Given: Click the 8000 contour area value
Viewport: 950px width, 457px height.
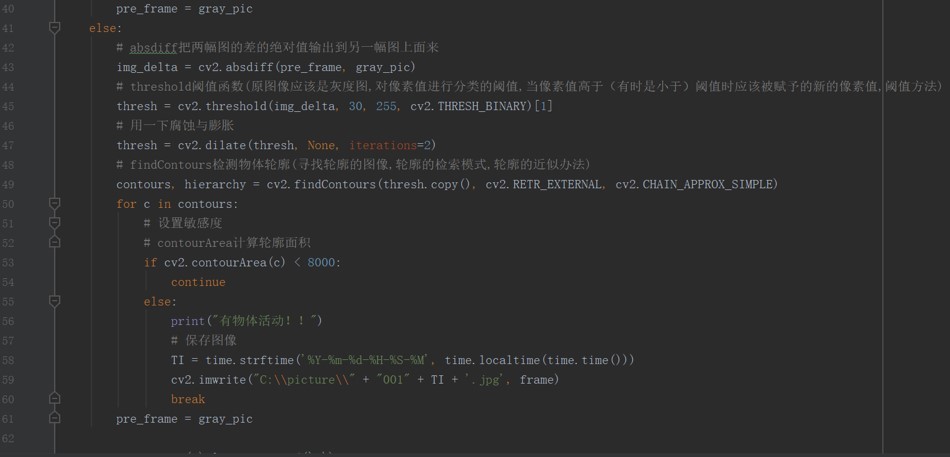Looking at the screenshot, I should click(321, 262).
